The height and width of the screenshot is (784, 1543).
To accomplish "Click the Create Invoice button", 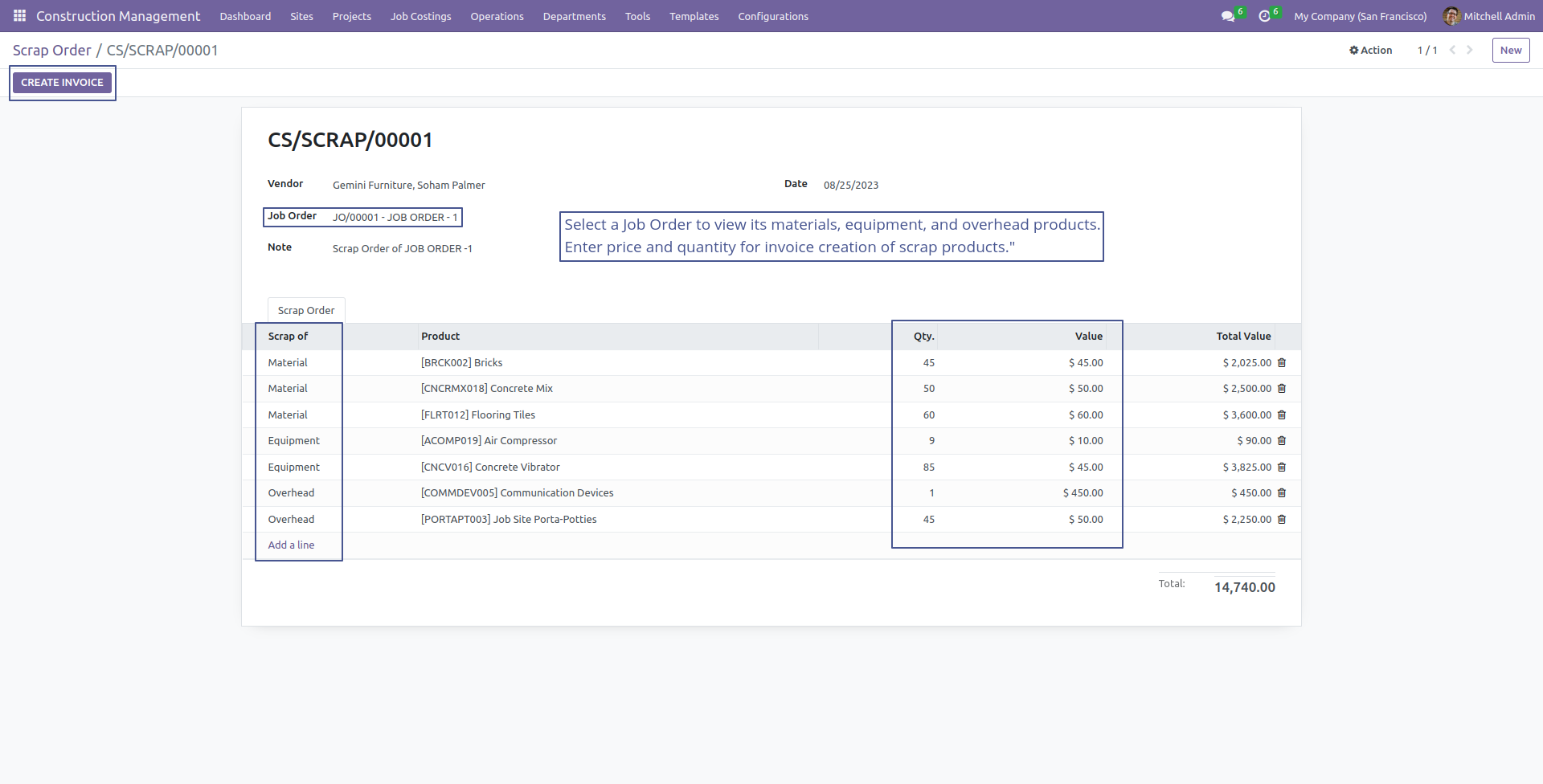I will pos(62,83).
